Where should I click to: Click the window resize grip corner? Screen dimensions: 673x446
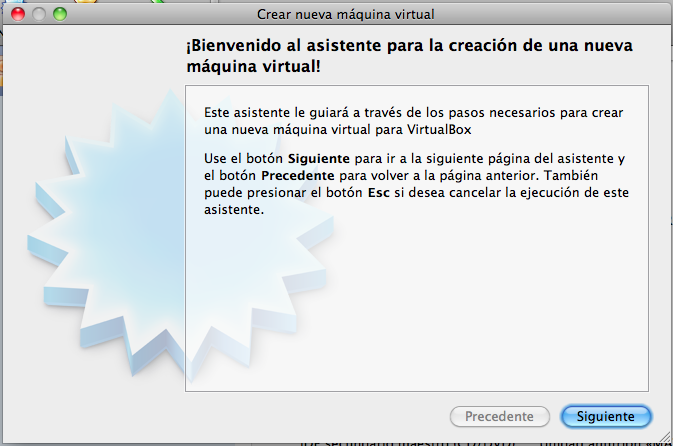(x=664, y=437)
